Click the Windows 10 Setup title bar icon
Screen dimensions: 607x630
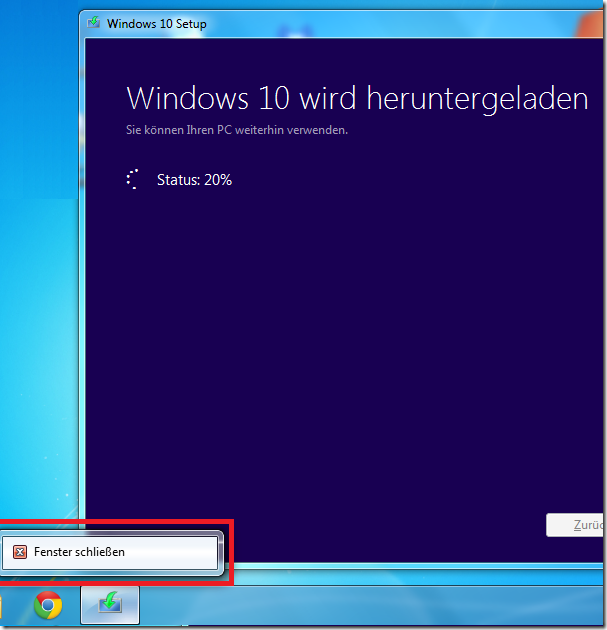click(x=94, y=22)
